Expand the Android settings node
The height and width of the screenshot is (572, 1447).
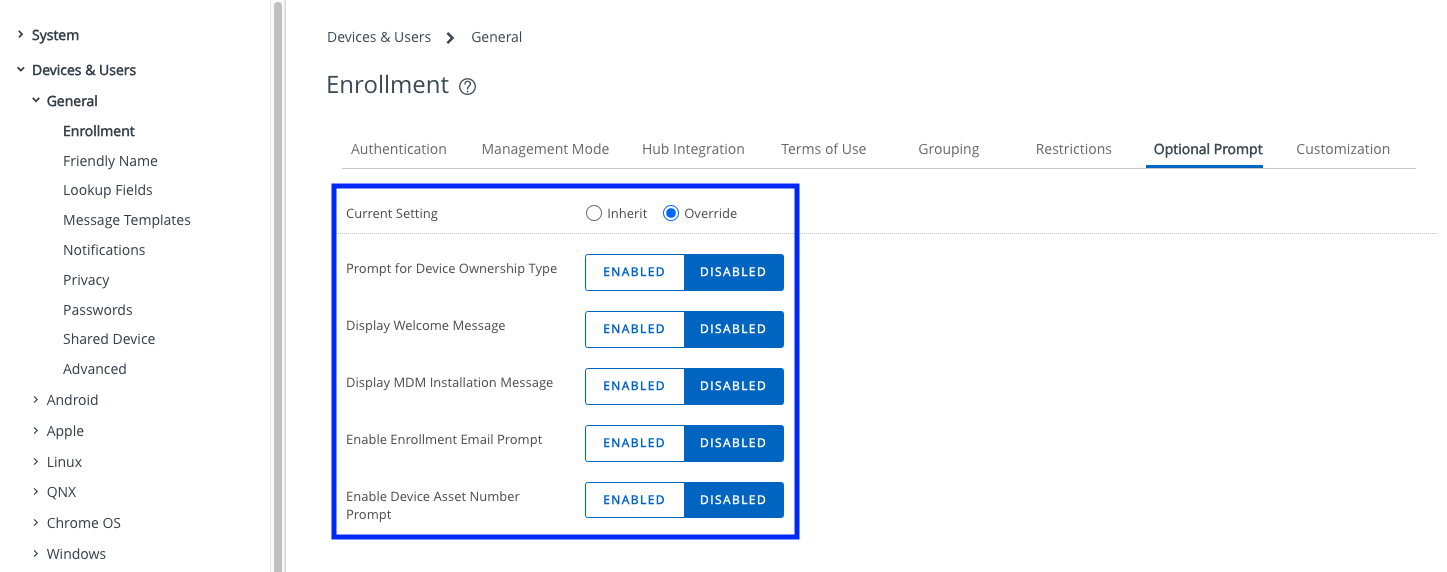click(36, 400)
